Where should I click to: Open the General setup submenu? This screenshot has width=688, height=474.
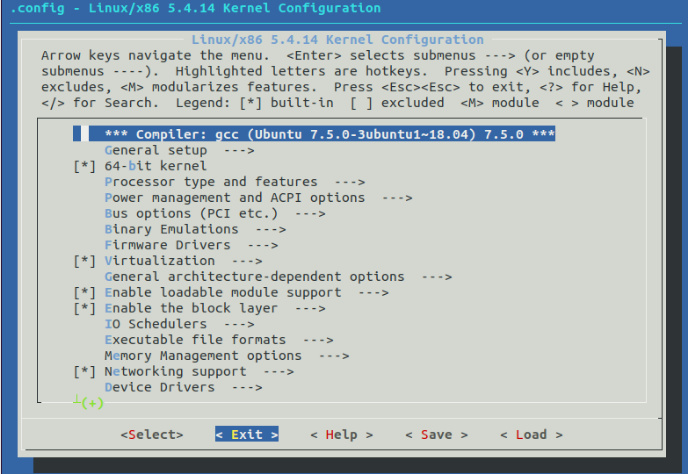pyautogui.click(x=179, y=151)
